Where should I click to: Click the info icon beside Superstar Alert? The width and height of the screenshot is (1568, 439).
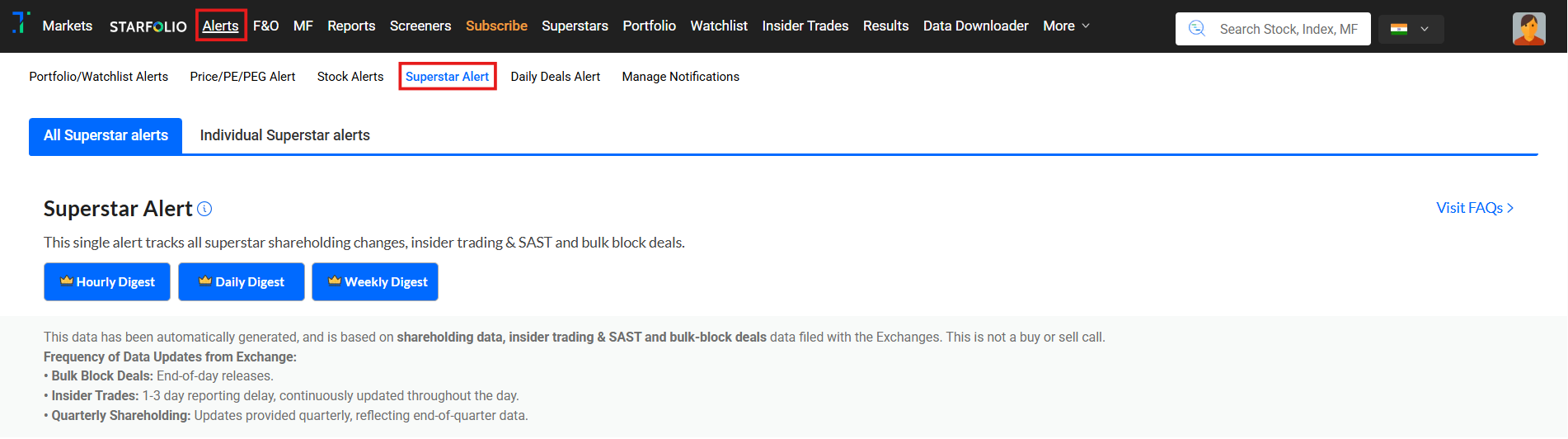click(205, 210)
